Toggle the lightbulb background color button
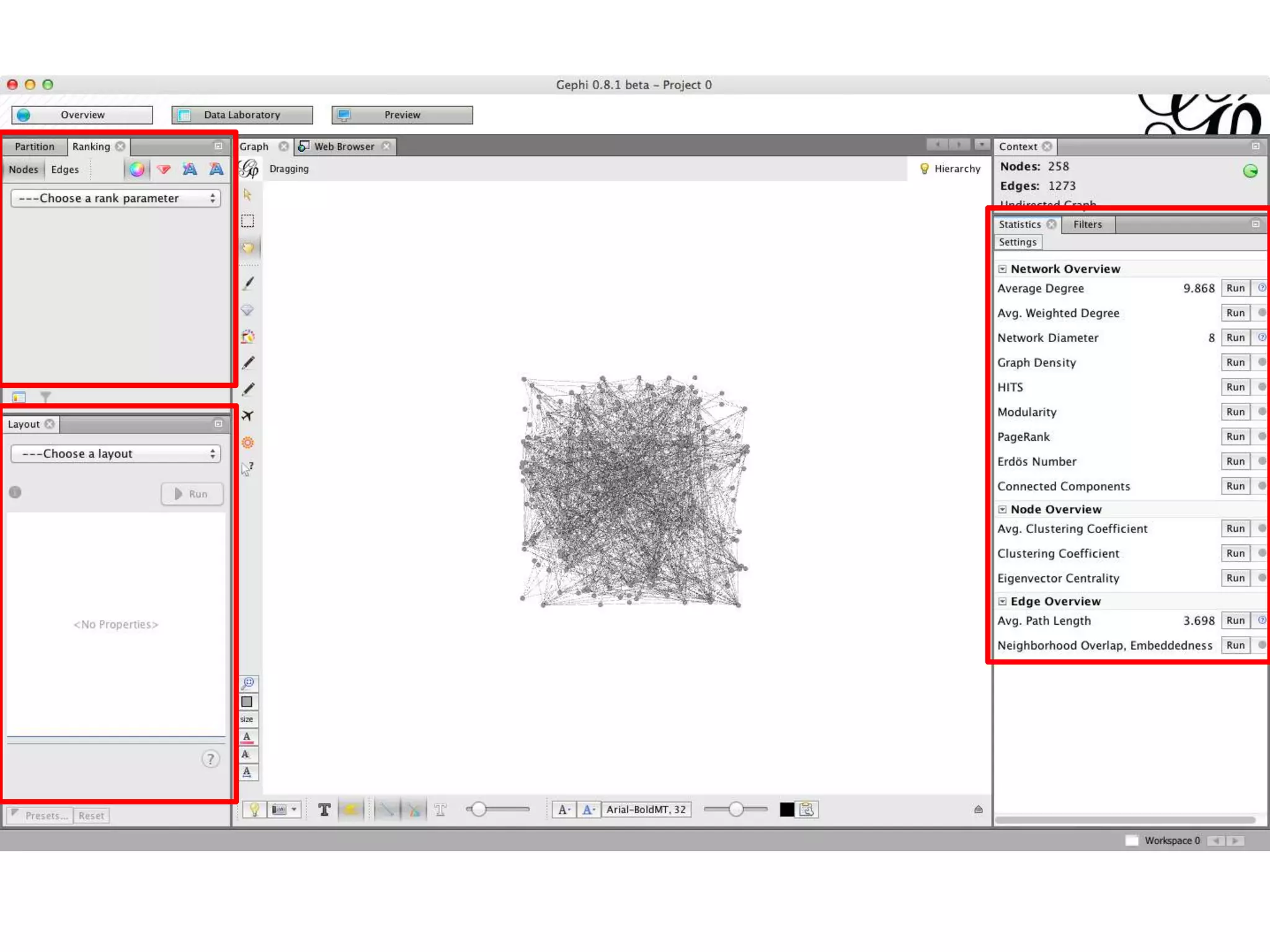Image resolution: width=1270 pixels, height=952 pixels. coord(254,809)
